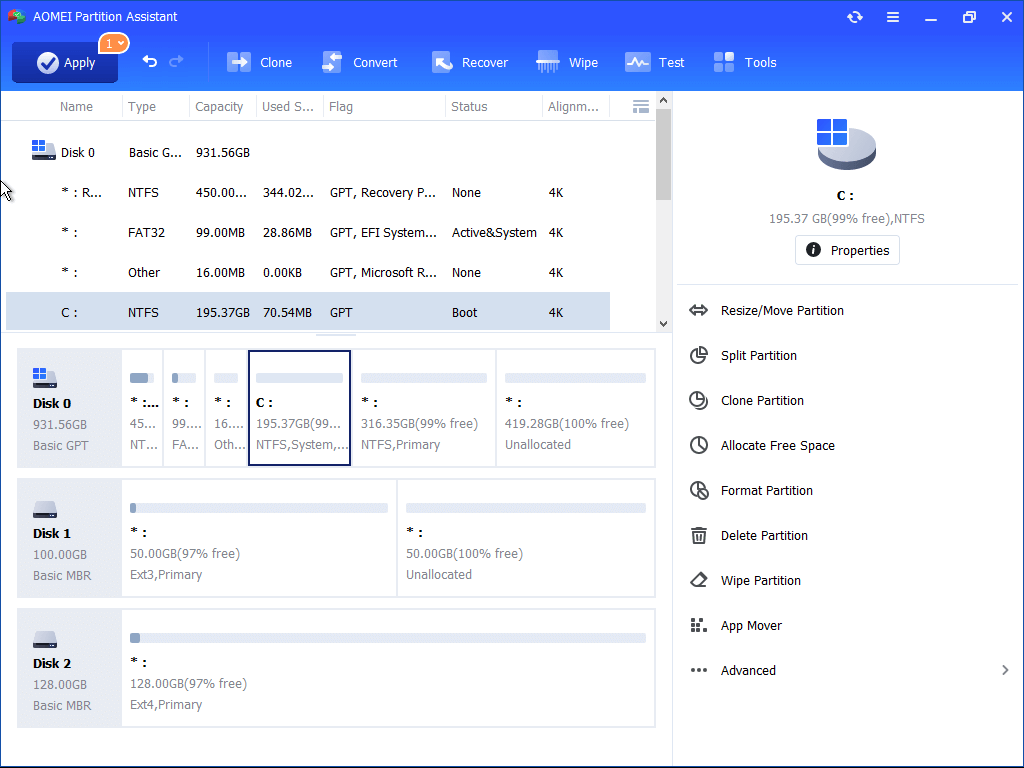Open the Test toolbar option

point(655,63)
